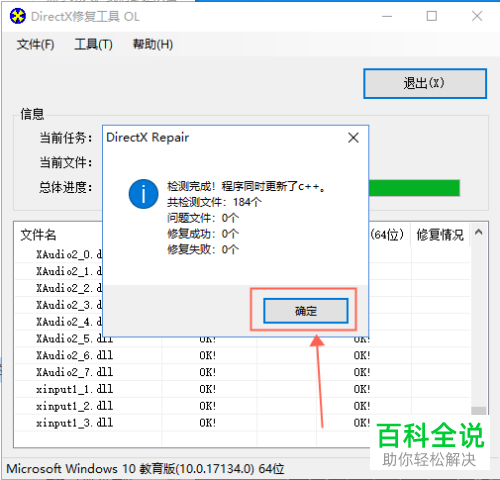
Task: Open the 帮助(H) menu
Action: (153, 44)
